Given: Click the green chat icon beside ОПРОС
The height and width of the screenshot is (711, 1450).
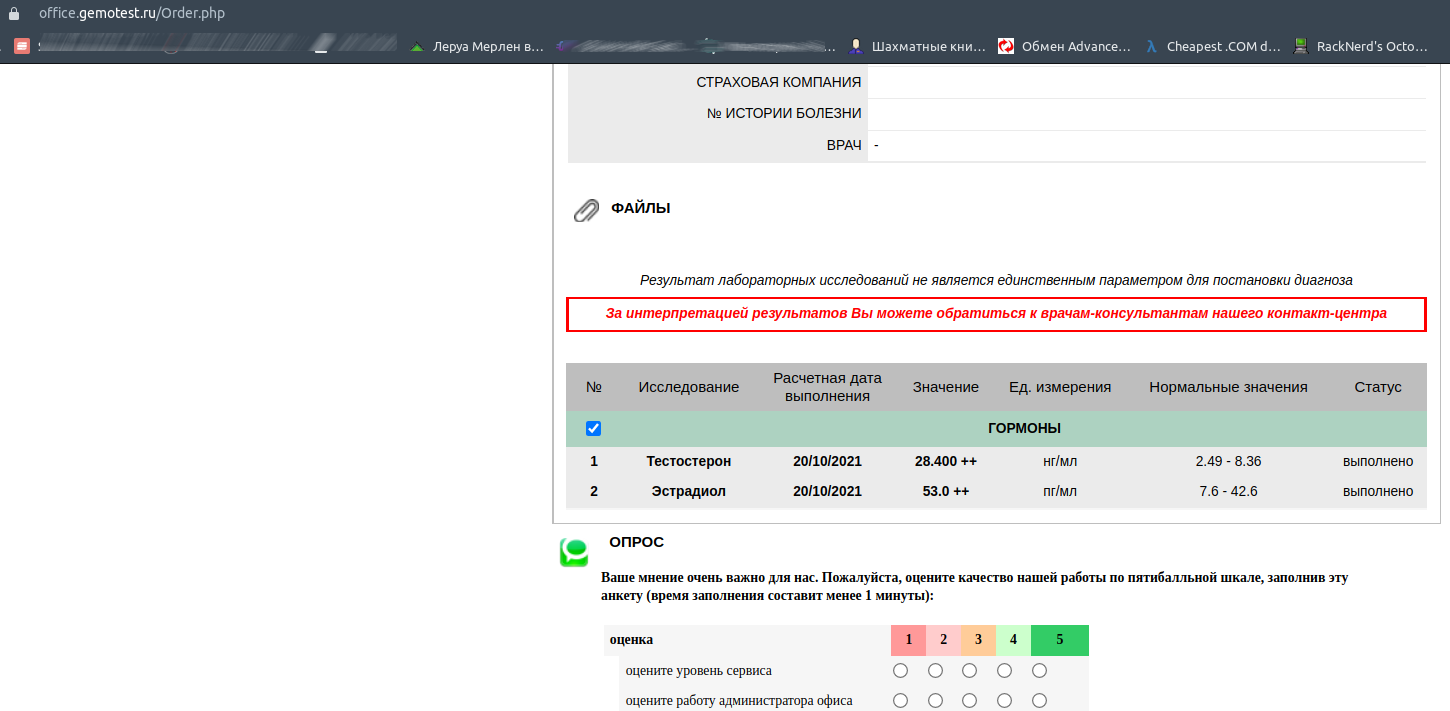Looking at the screenshot, I should pos(574,552).
